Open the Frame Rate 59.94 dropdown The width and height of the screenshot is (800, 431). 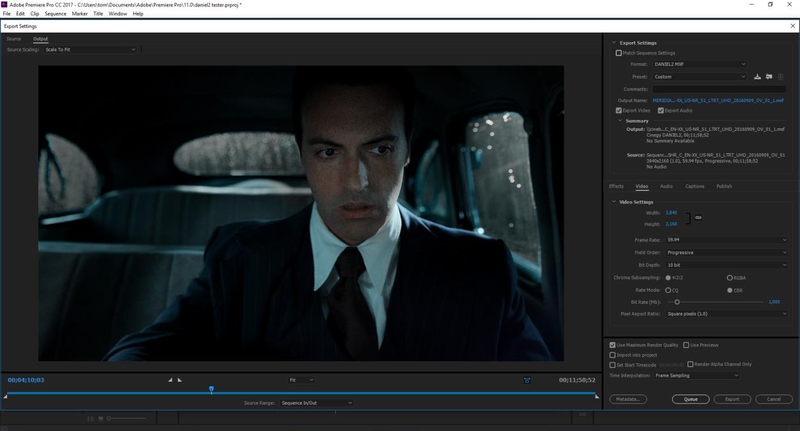727,240
